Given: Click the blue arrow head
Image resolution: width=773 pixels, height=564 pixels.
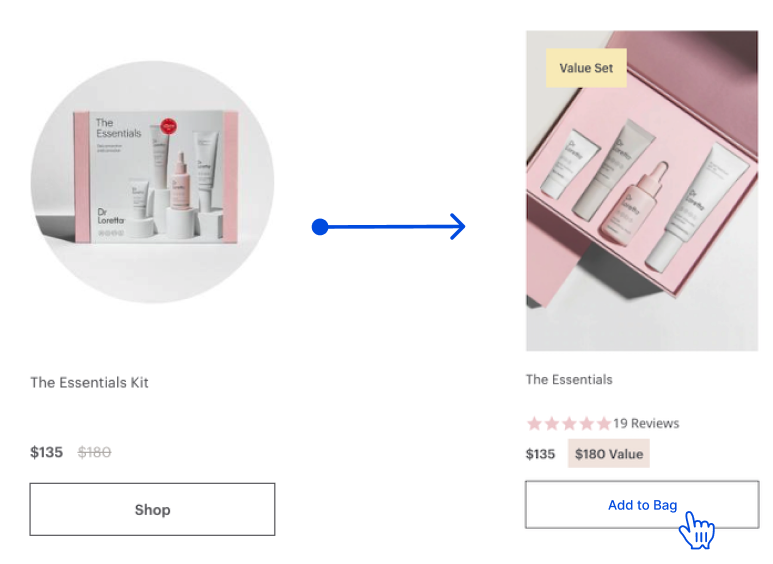Looking at the screenshot, I should (458, 227).
